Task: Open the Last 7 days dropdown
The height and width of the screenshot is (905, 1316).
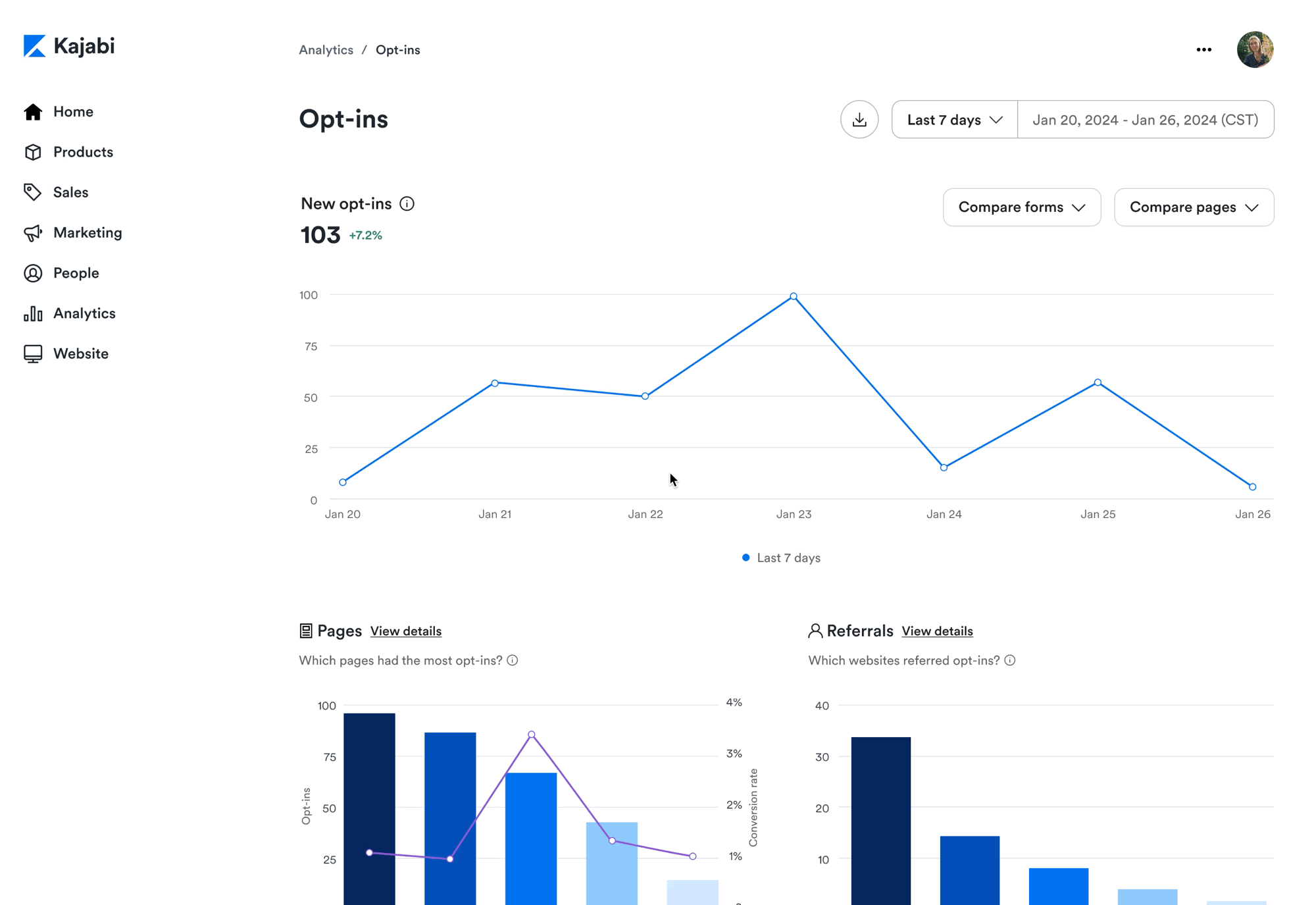Action: (x=955, y=120)
